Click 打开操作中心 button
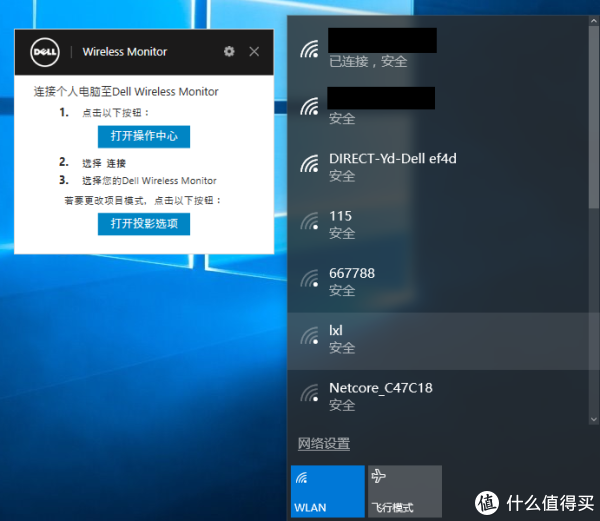This screenshot has height=521, width=600. point(144,136)
